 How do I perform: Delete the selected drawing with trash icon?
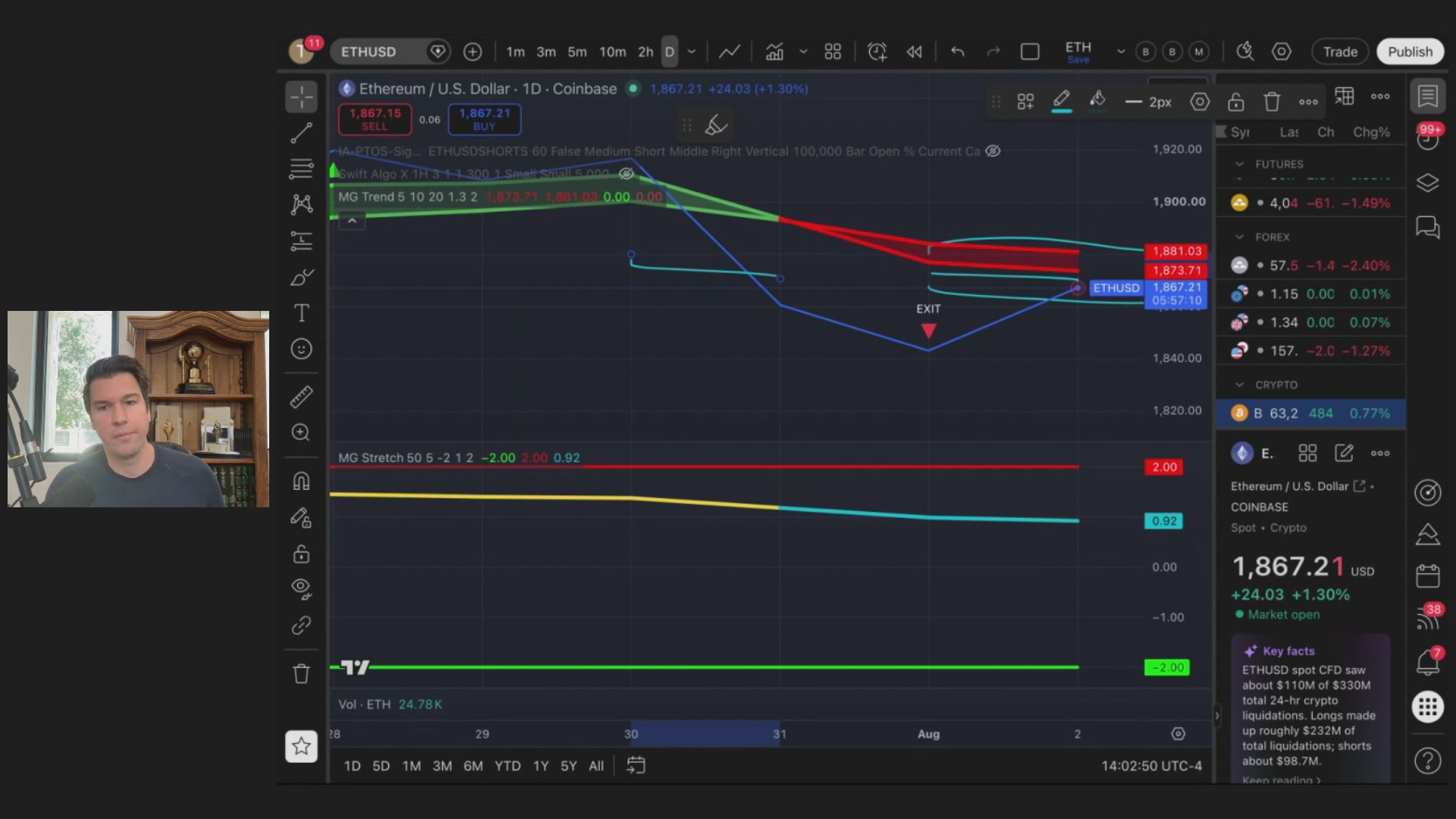(1272, 102)
